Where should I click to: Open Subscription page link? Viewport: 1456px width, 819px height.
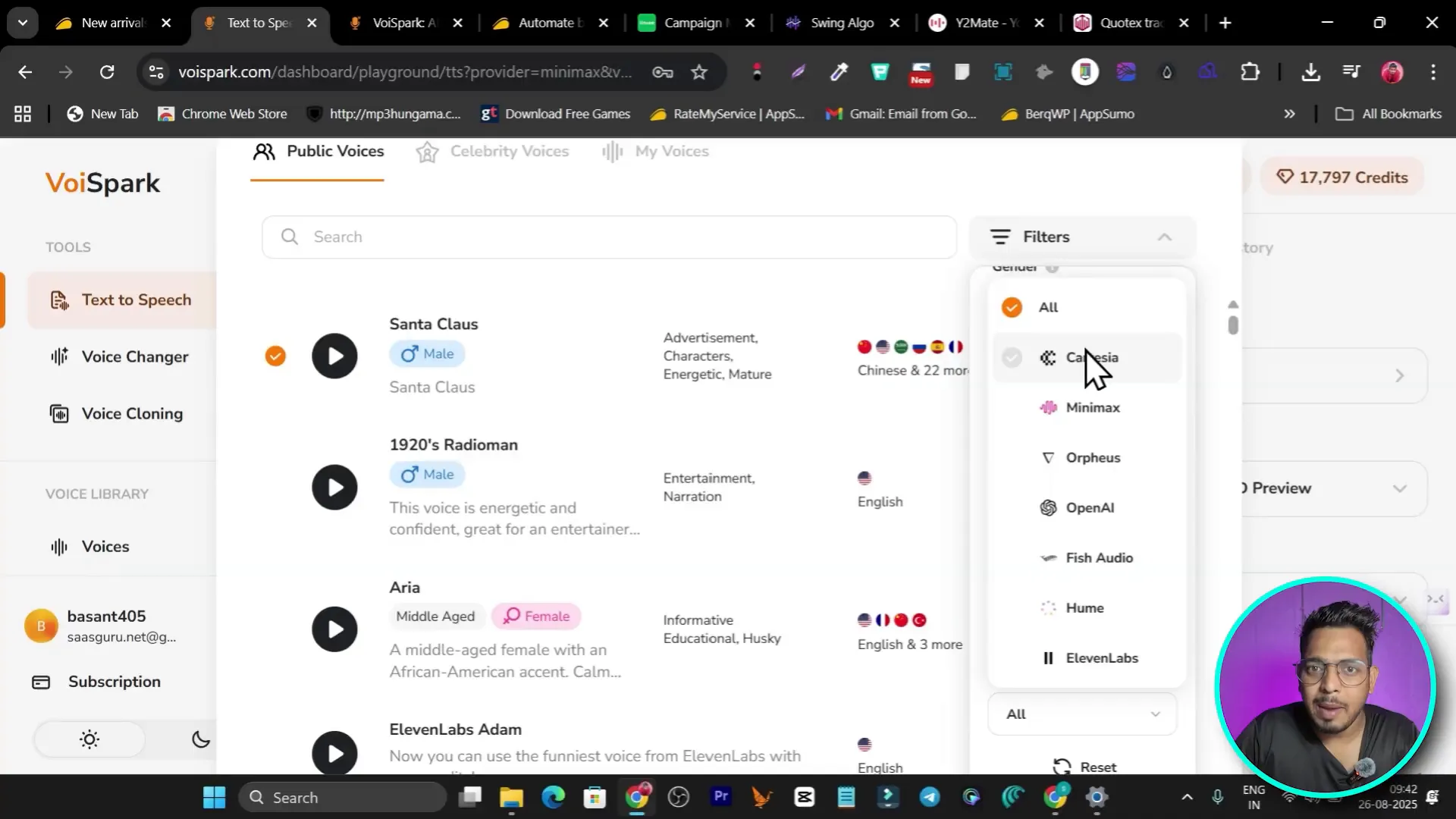click(x=114, y=681)
